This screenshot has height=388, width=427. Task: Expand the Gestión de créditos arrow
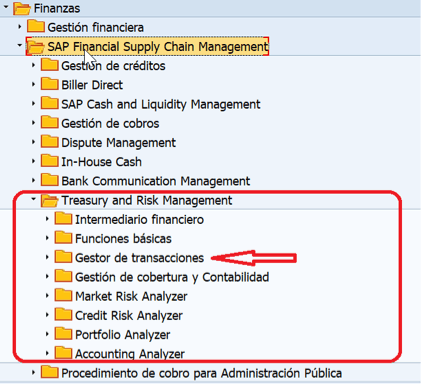pyautogui.click(x=33, y=65)
